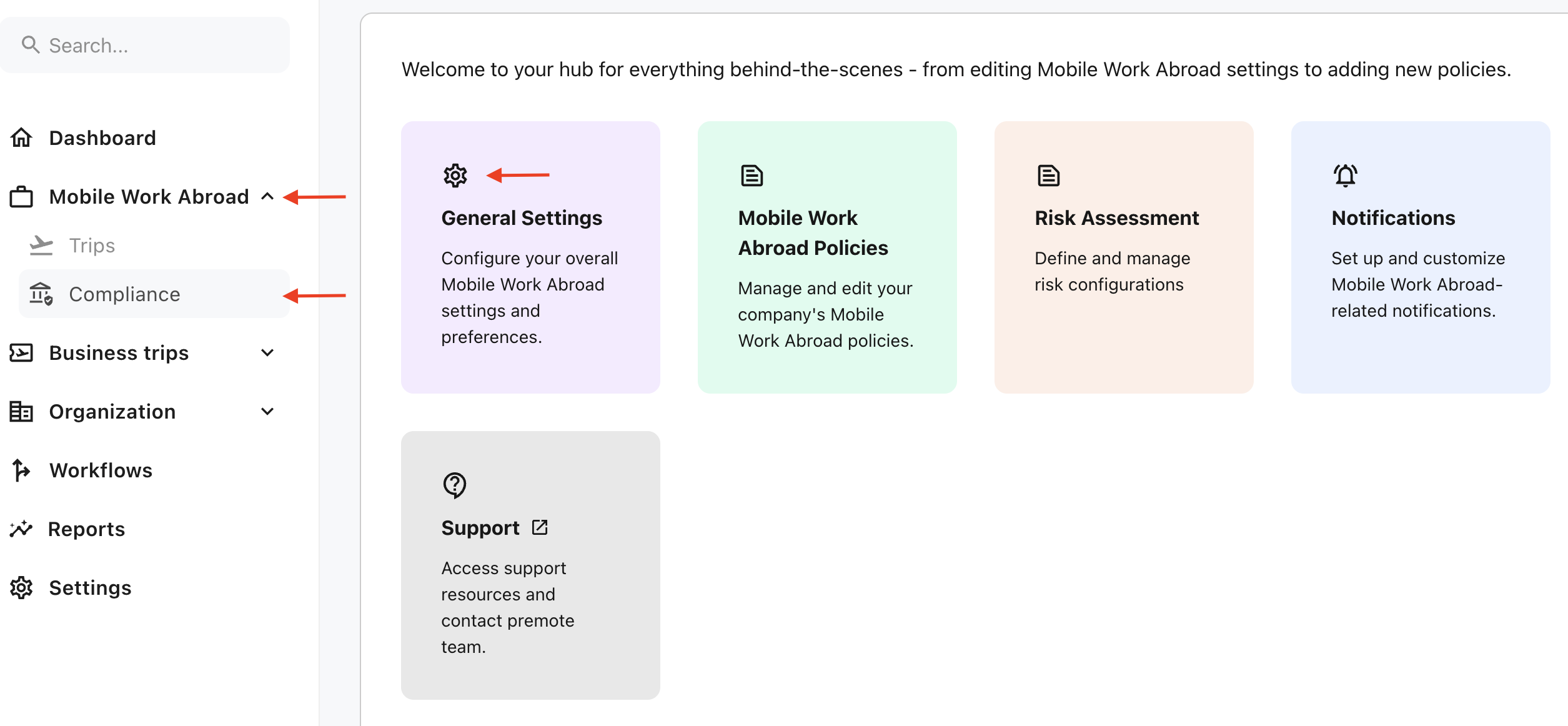Click the Settings gear icon in sidebar
This screenshot has height=726, width=1568.
point(21,588)
